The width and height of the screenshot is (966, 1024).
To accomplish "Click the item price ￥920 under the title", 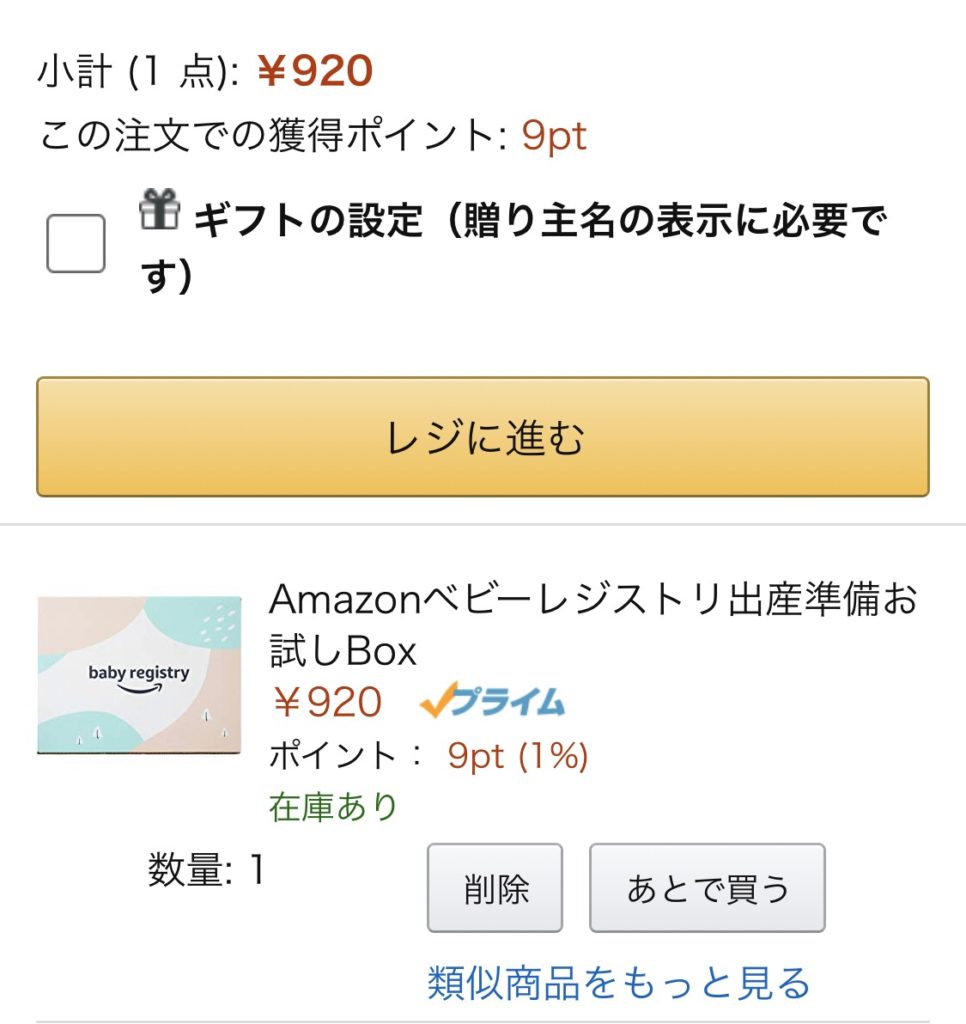I will (x=327, y=703).
